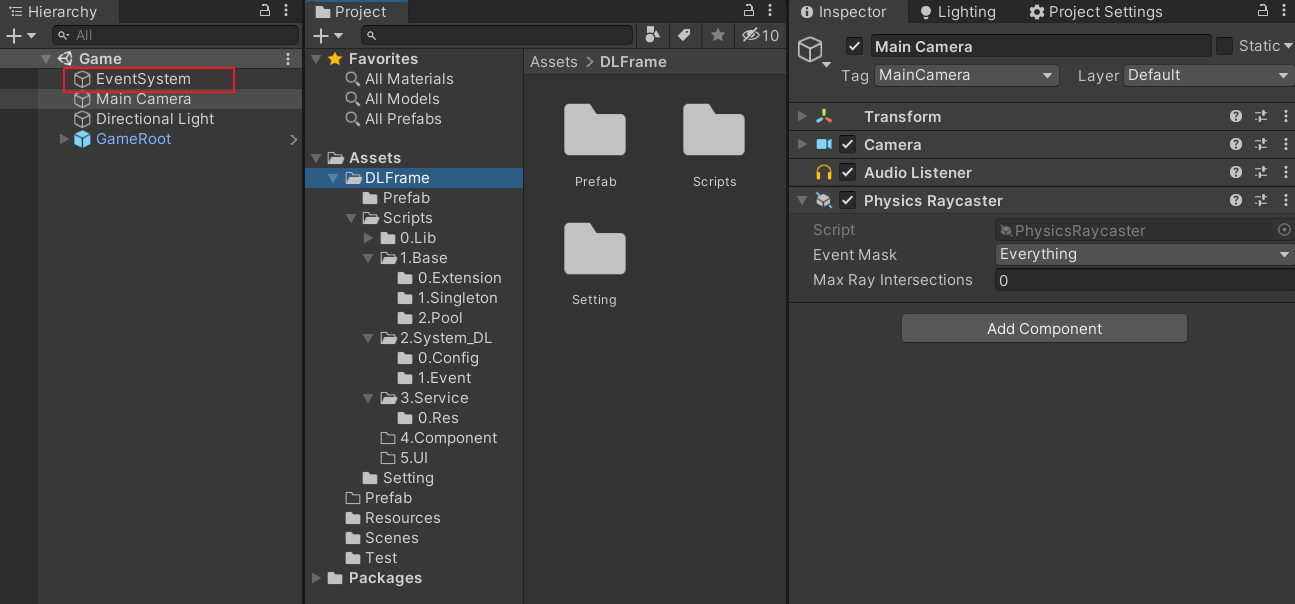Switch to the Lighting tab
This screenshot has height=604, width=1295.
pyautogui.click(x=956, y=12)
